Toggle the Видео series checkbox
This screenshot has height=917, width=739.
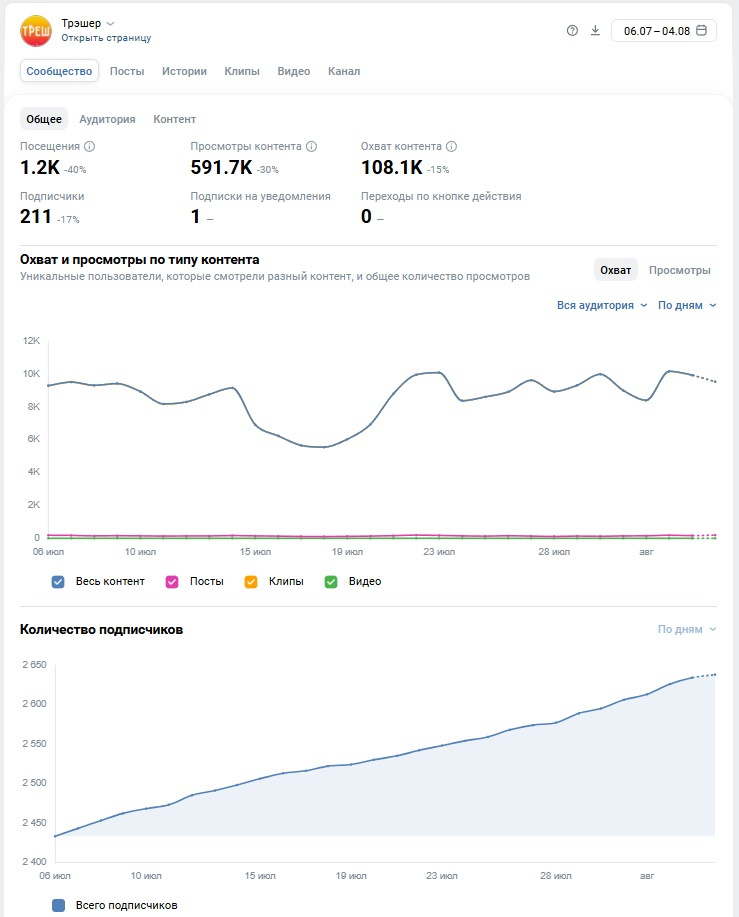(331, 582)
